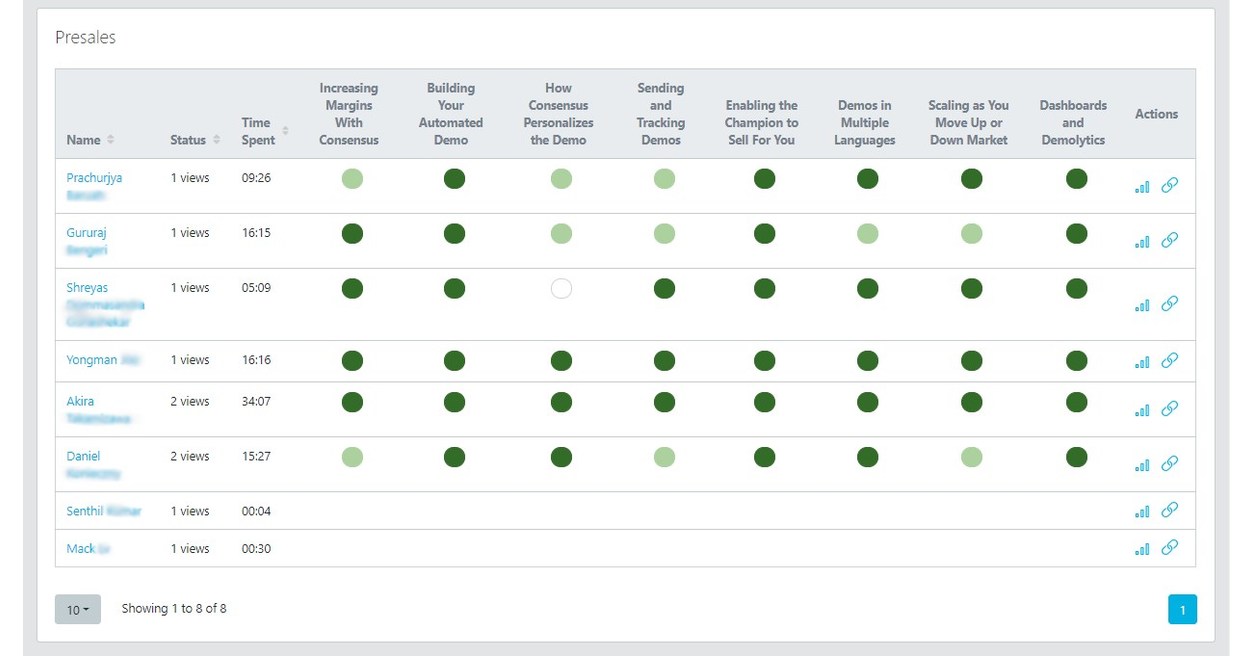Open Daniel's profile link
Screen dimensions: 1253x656
[82, 455]
